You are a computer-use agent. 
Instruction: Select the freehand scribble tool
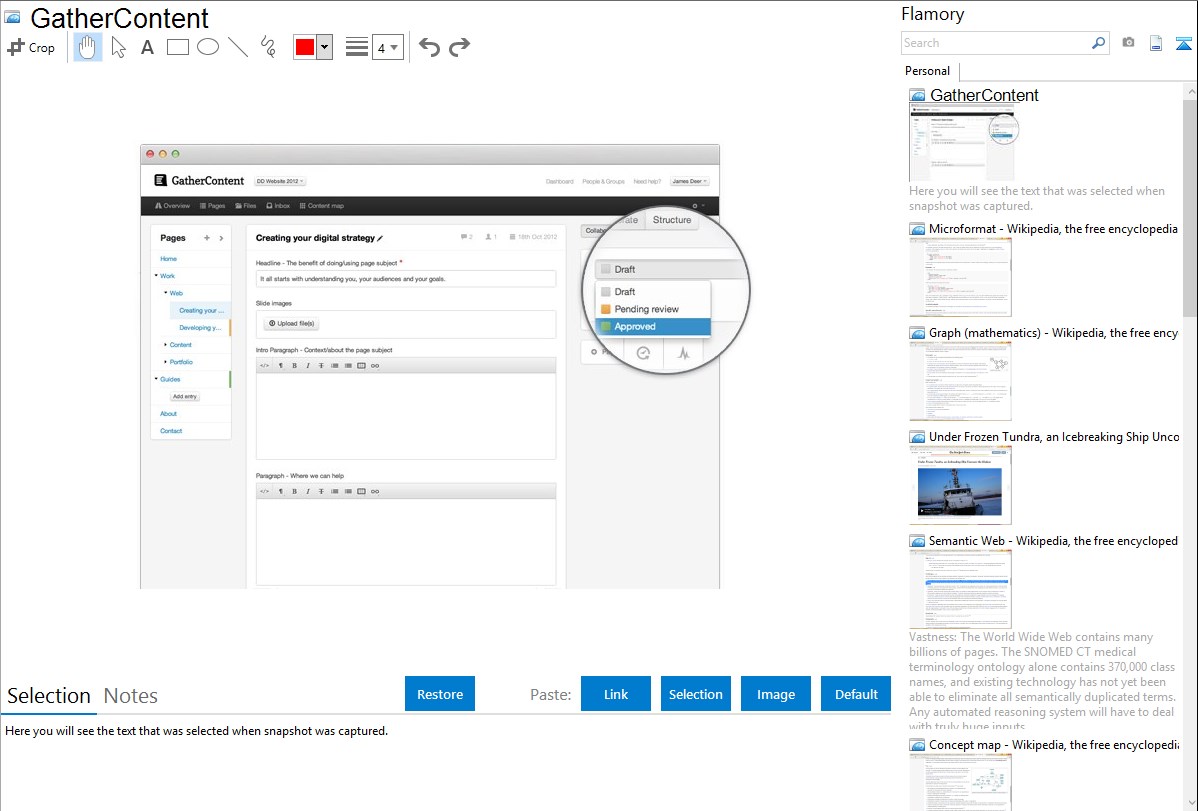pos(268,47)
